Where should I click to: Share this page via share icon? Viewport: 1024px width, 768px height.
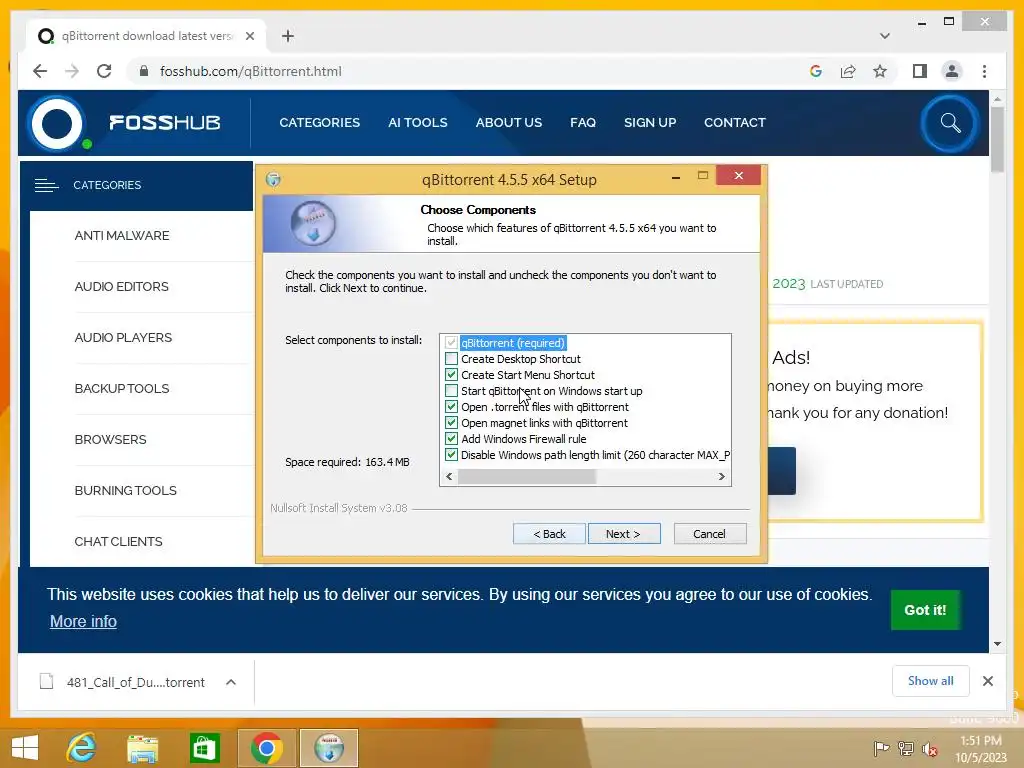point(848,71)
